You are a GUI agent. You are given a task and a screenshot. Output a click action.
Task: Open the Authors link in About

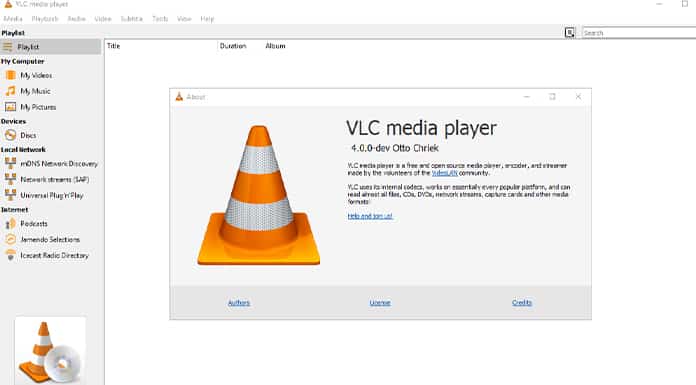pyautogui.click(x=239, y=302)
